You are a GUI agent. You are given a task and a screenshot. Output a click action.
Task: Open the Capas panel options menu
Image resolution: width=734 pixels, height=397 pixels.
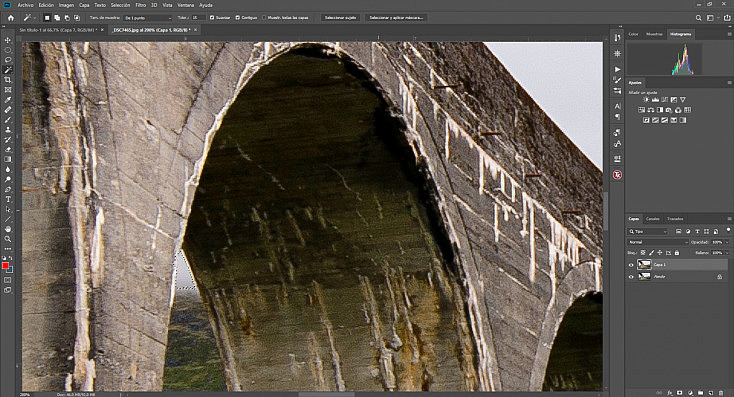(x=729, y=219)
